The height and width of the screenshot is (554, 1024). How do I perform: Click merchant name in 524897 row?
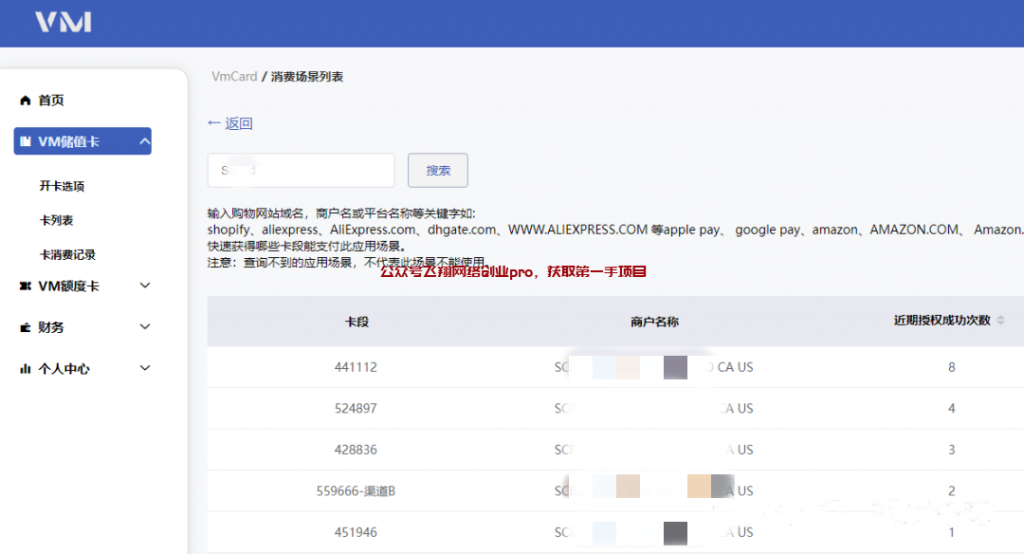pos(654,408)
